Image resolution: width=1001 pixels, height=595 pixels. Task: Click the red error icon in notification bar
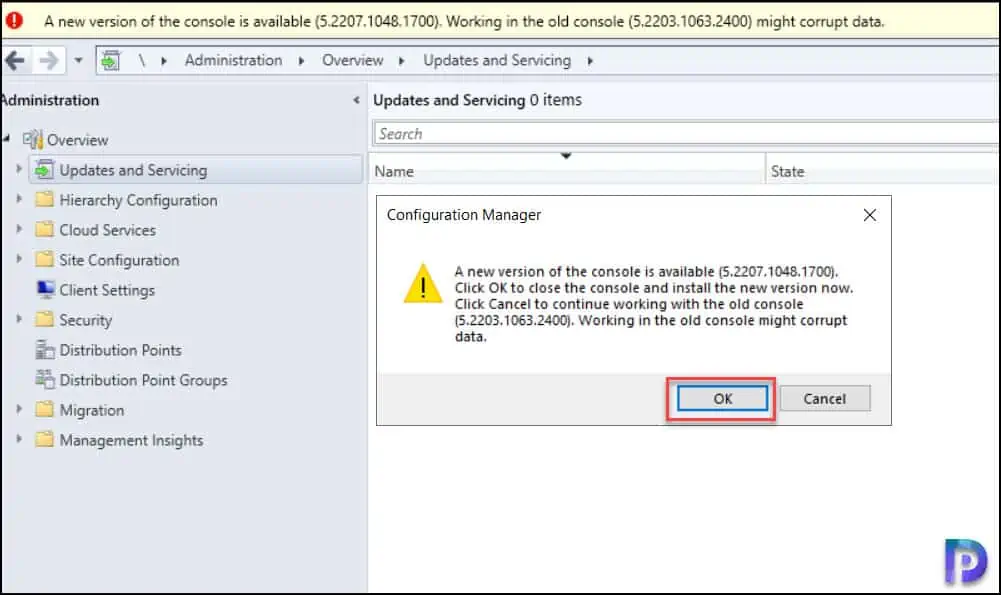tap(13, 20)
